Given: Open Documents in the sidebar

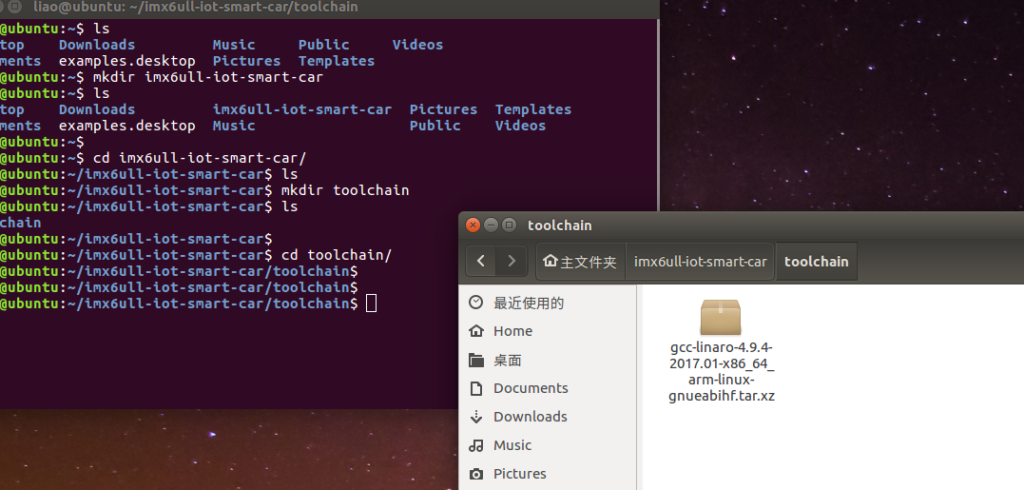Looking at the screenshot, I should pos(530,388).
